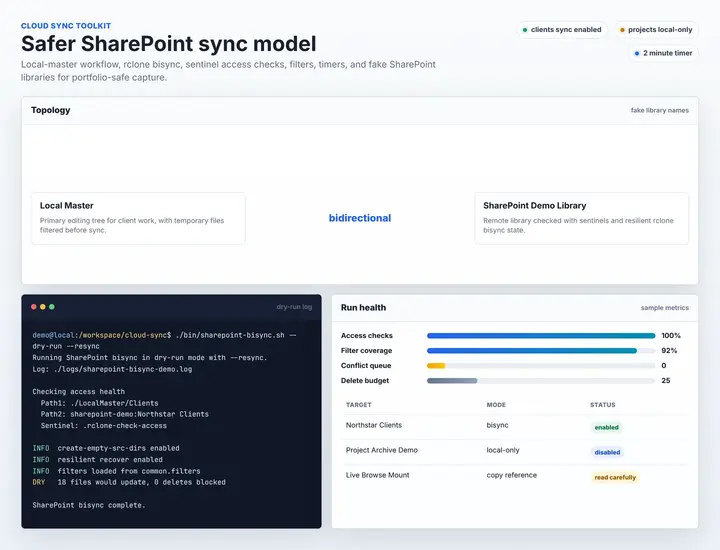Select the 'Live Browse Mount' table cell
Viewport: 720px width, 550px height.
click(x=377, y=475)
